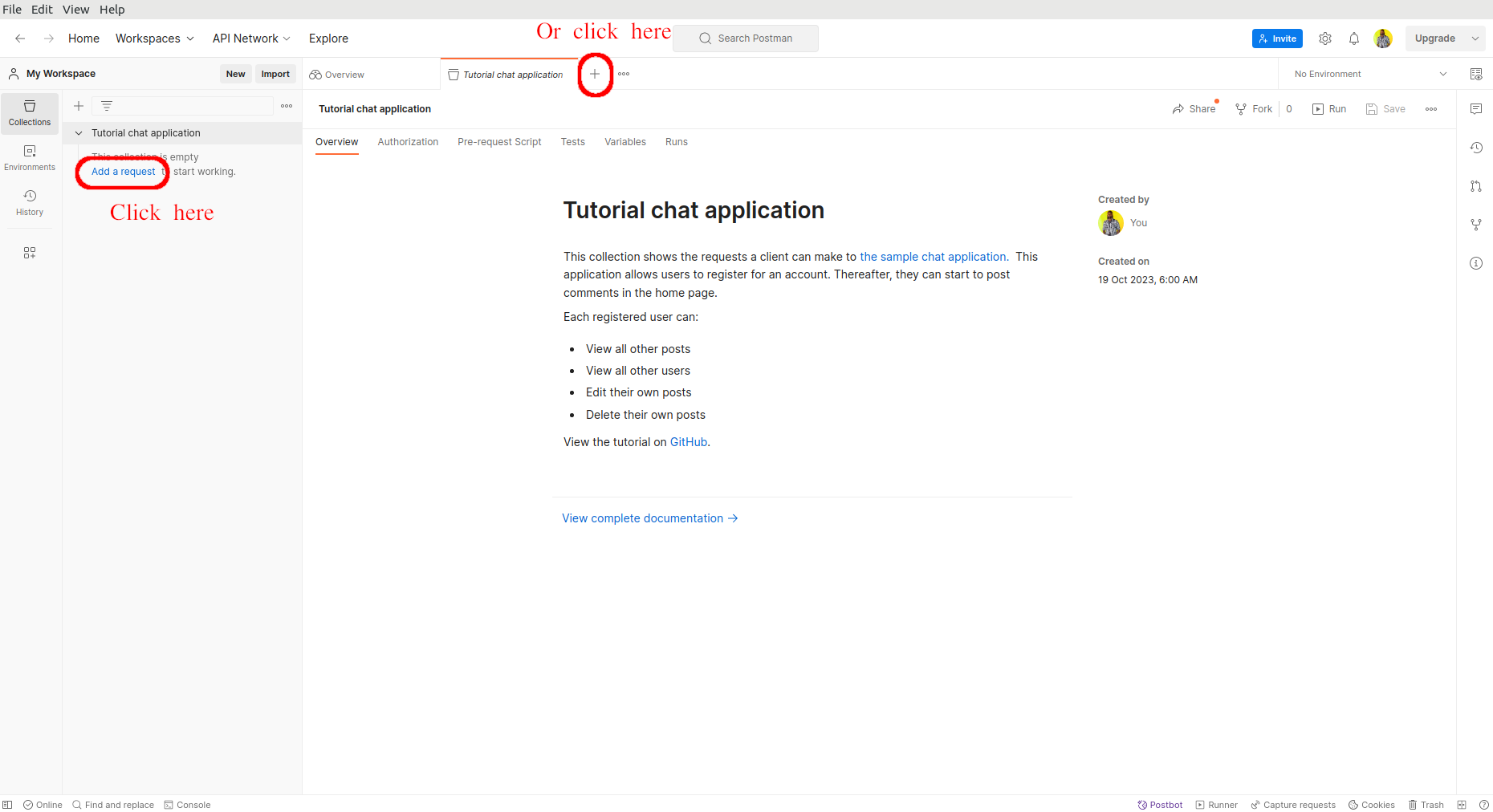The image size is (1493, 812).
Task: Open two-pane layout icon in status bar
Action: [x=1462, y=805]
